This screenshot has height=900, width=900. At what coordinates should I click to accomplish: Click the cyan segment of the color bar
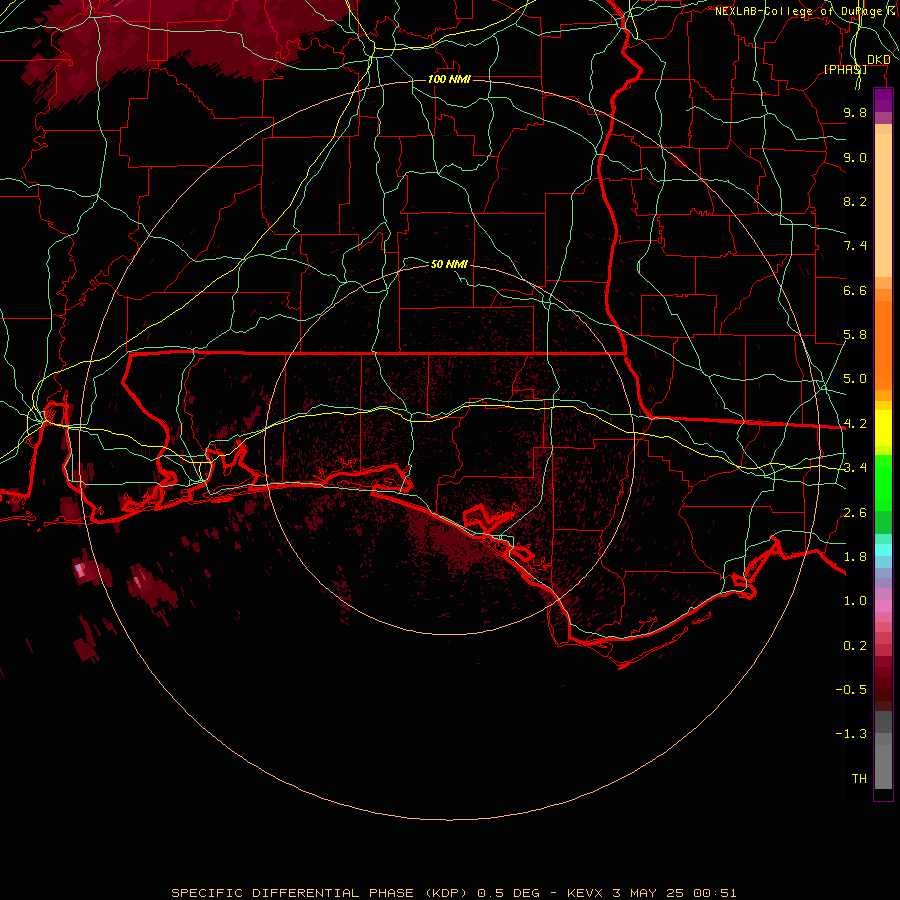[883, 550]
